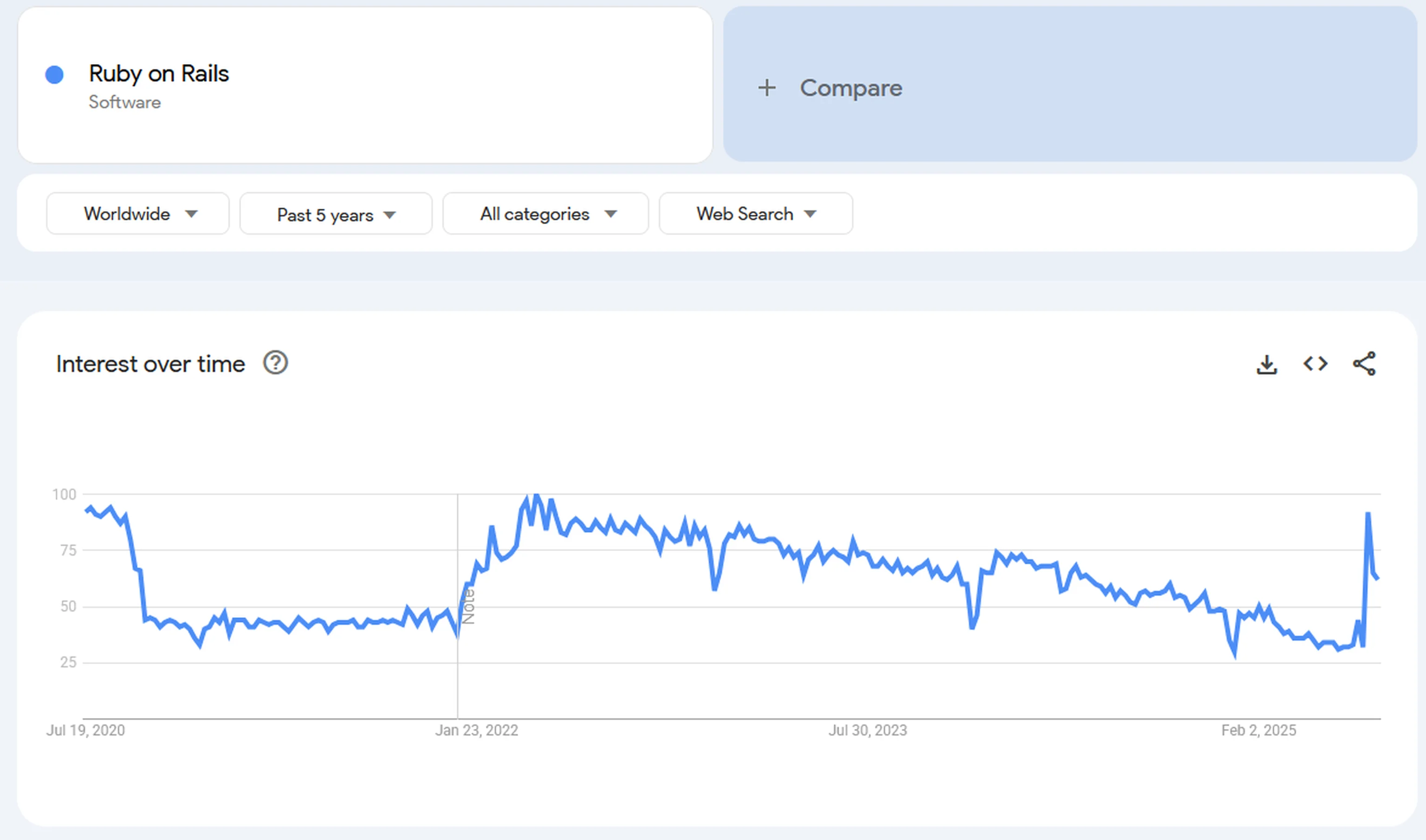1426x840 pixels.
Task: Open the Past 5 years dropdown
Action: coord(336,214)
